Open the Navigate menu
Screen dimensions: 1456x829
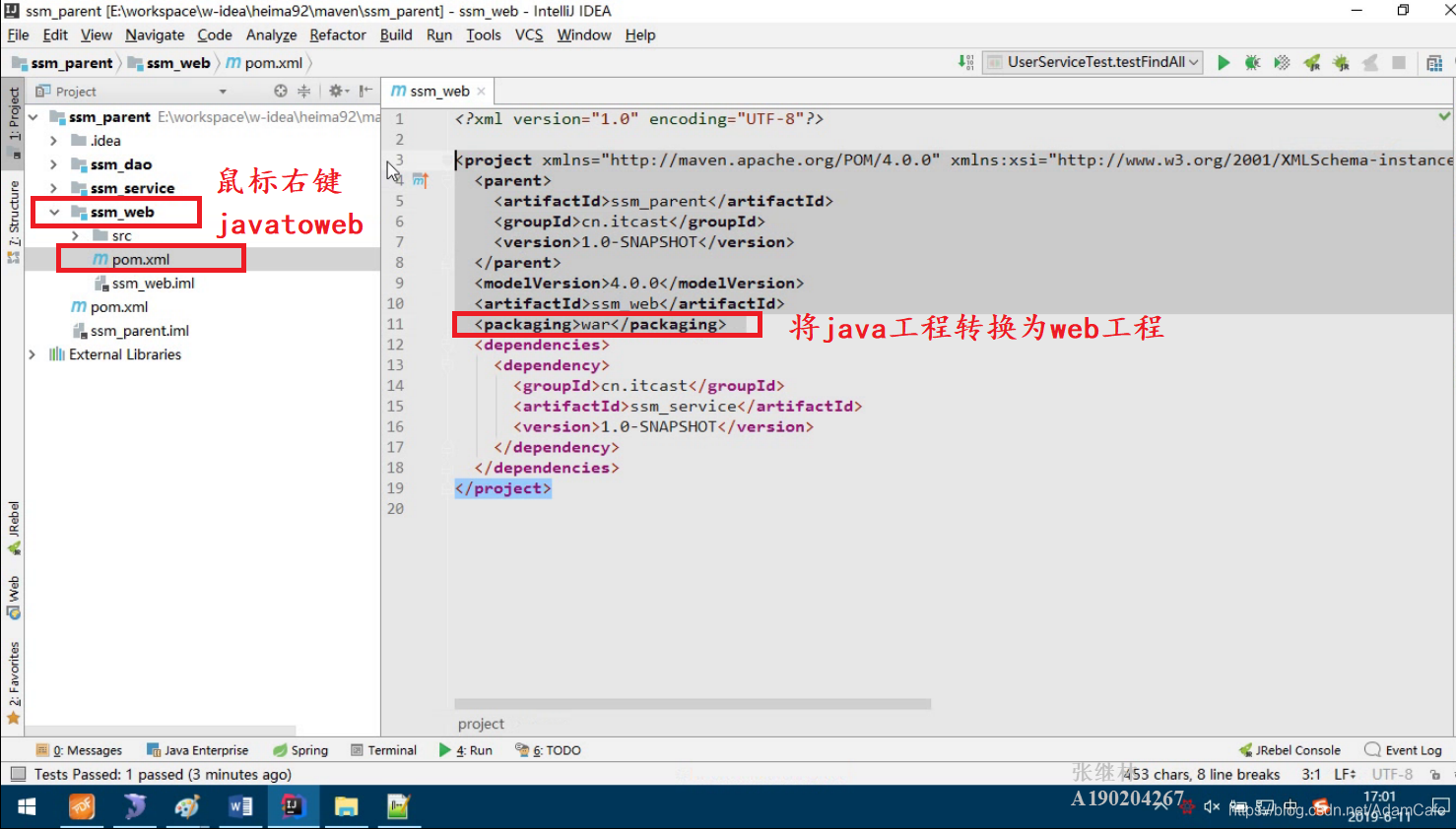[x=155, y=34]
